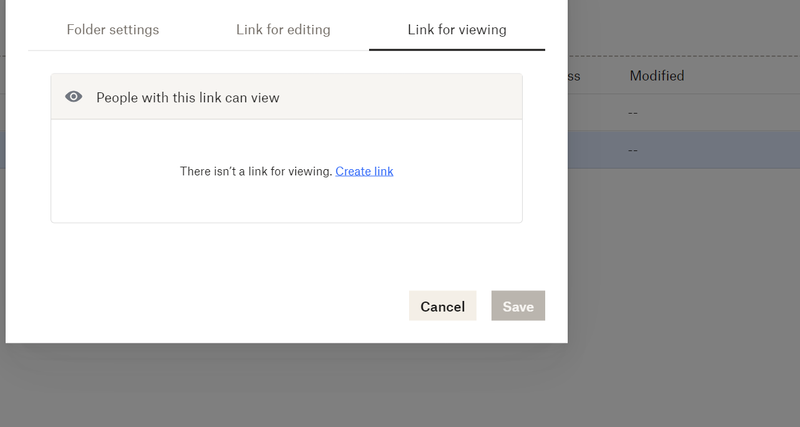Viewport: 800px width, 427px height.
Task: Click the highlighted row's Modified "--" value
Action: (633, 150)
